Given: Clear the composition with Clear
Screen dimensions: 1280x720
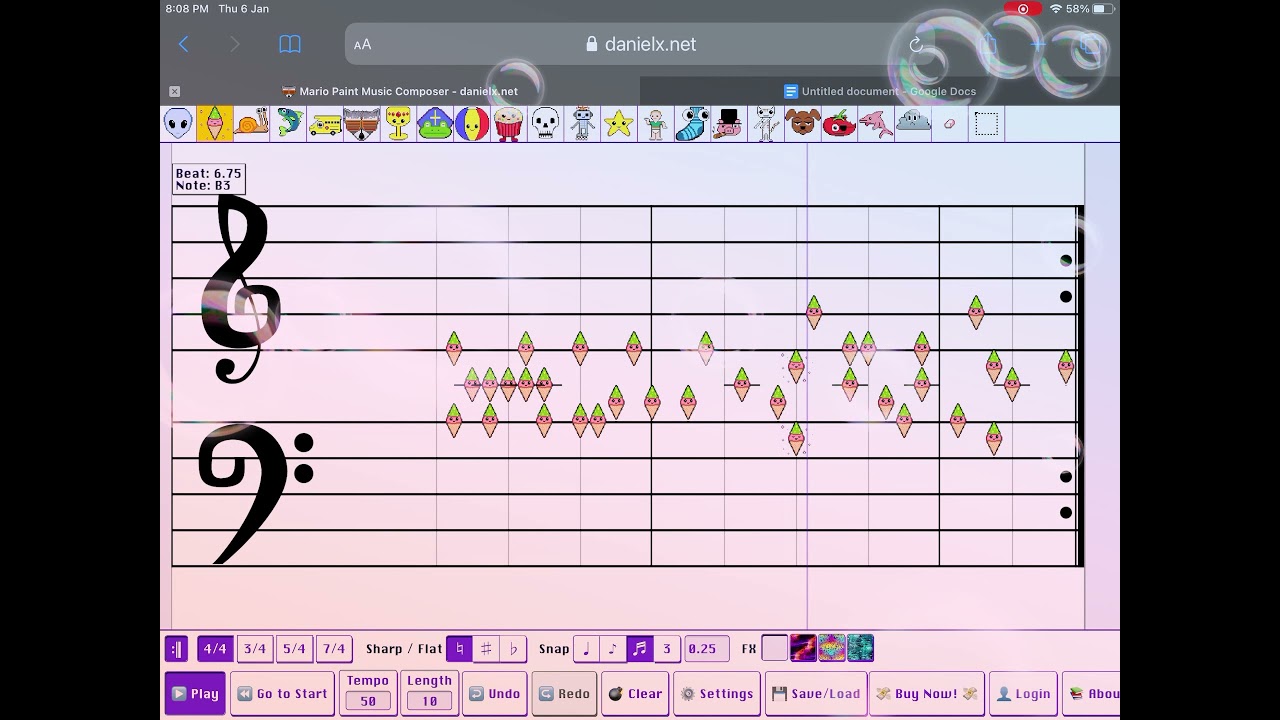Looking at the screenshot, I should click(x=635, y=694).
